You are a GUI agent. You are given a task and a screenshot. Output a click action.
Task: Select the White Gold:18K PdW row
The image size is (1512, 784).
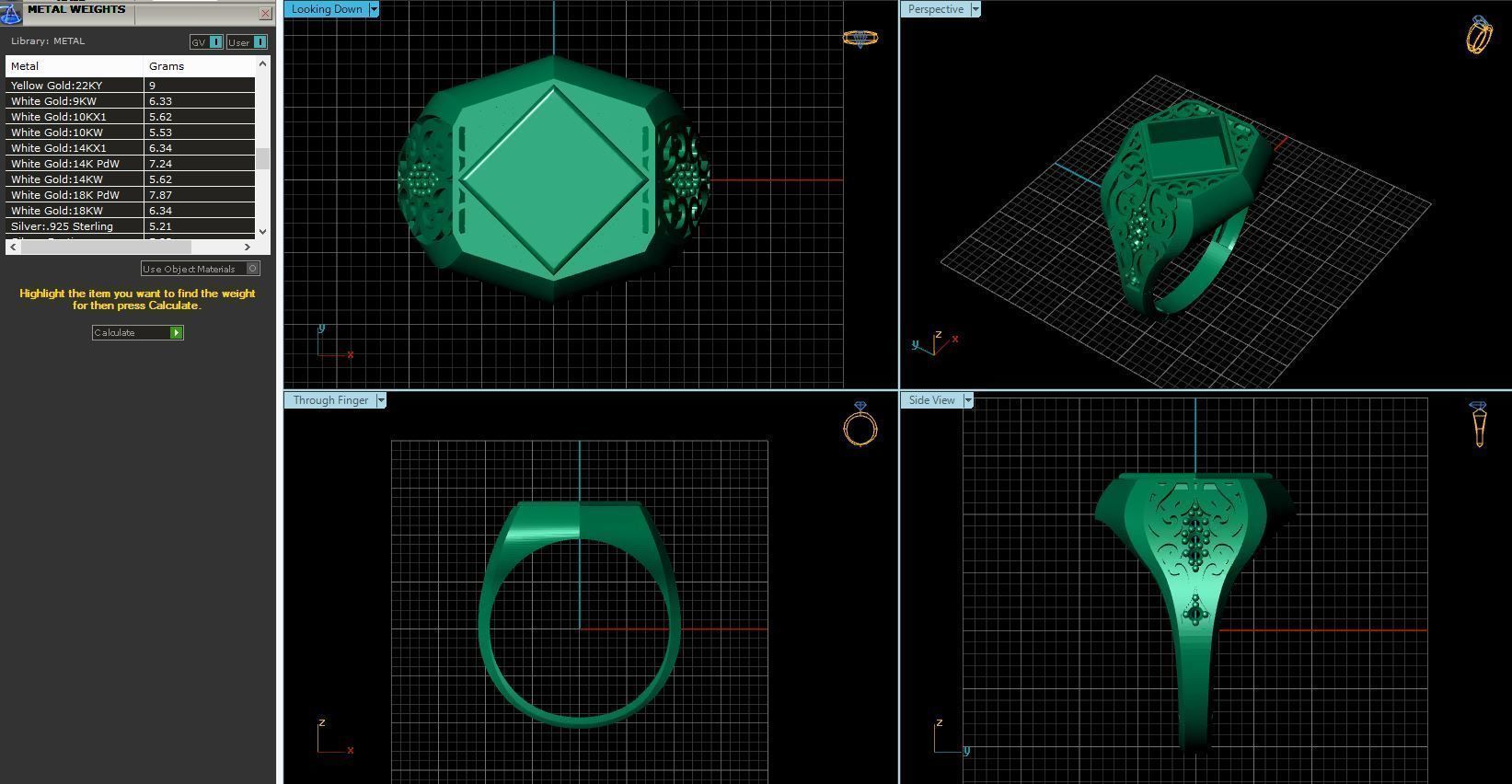[x=130, y=194]
